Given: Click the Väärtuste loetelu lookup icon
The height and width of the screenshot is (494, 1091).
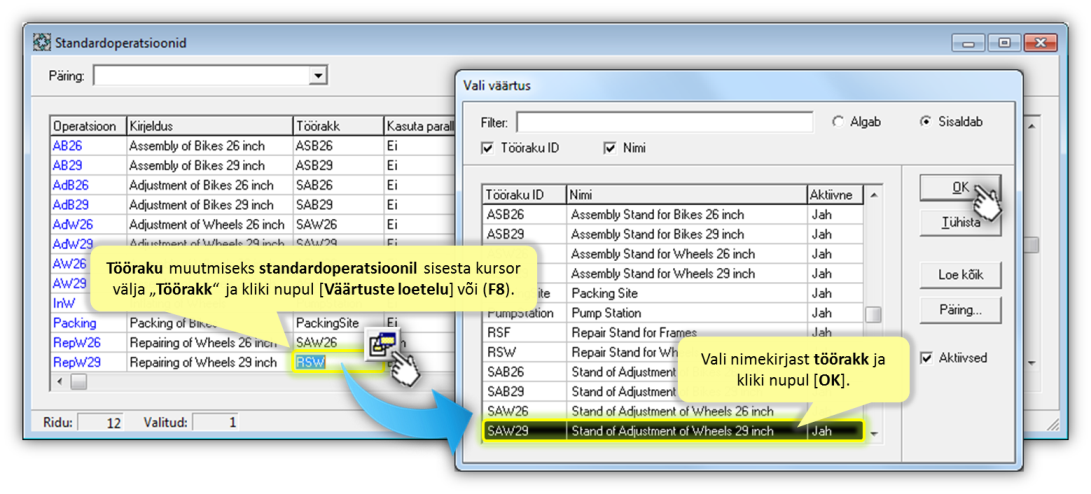Looking at the screenshot, I should coord(381,344).
